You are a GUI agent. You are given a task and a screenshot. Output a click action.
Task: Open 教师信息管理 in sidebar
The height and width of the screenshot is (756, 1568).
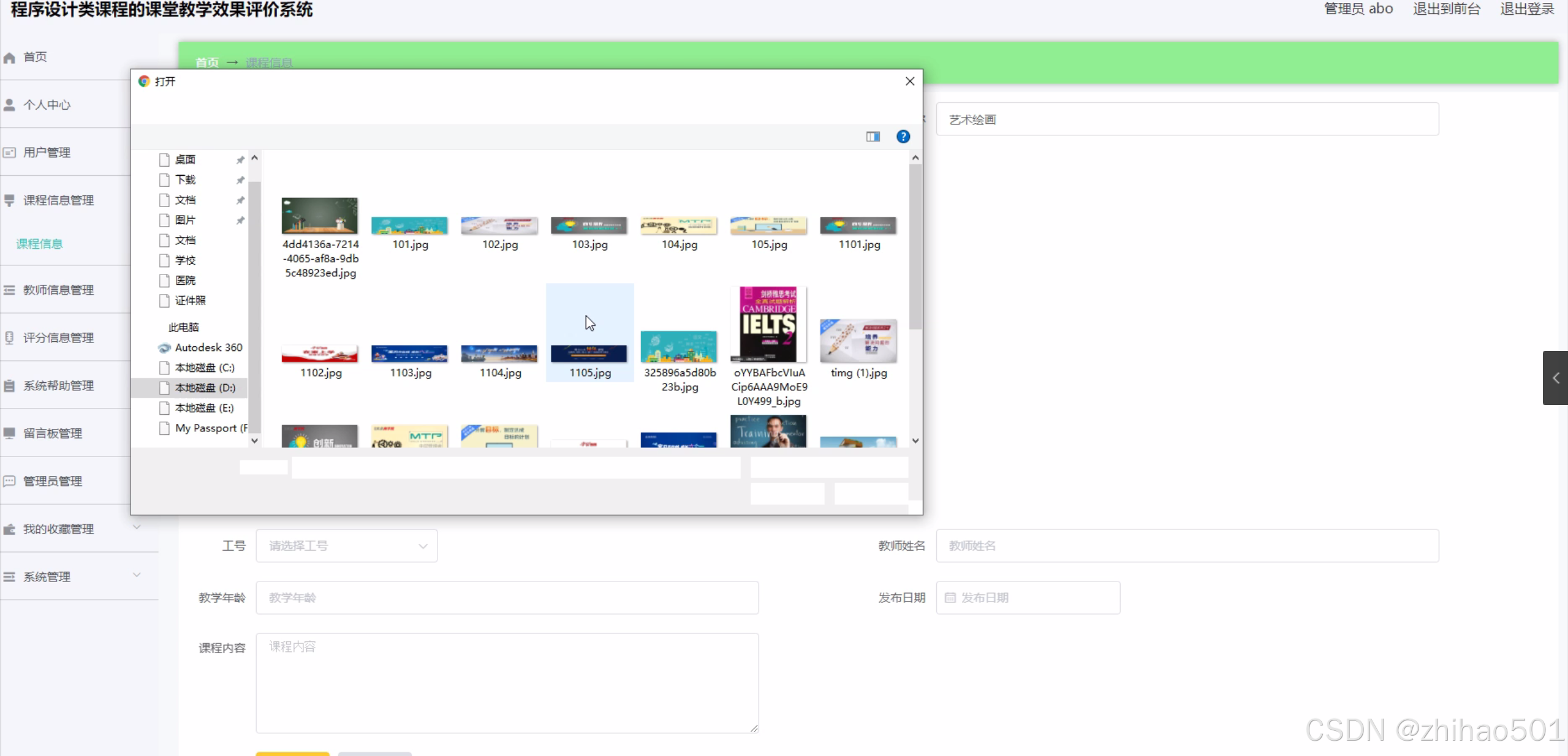point(58,290)
